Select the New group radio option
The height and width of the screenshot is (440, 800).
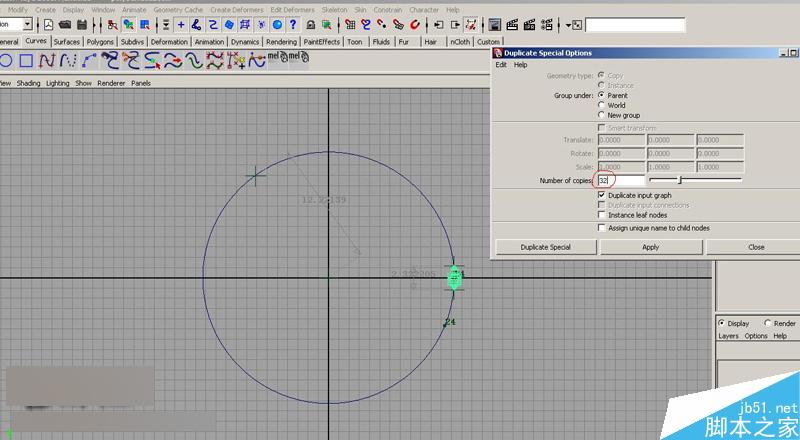(x=601, y=115)
